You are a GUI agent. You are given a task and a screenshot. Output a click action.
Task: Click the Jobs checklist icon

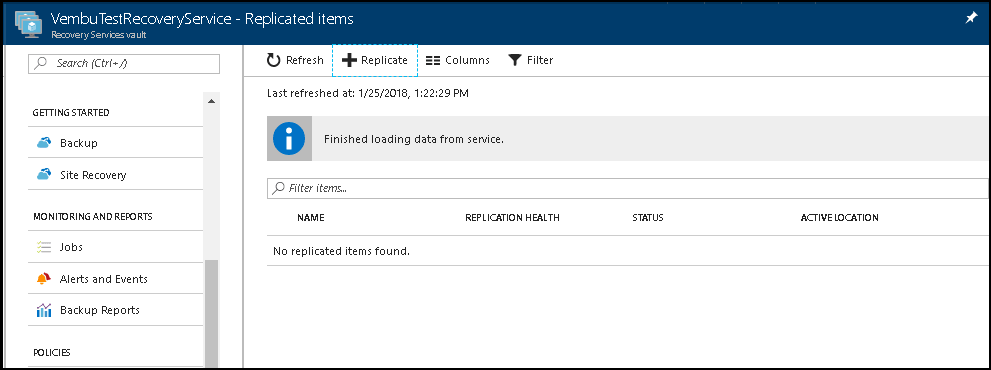click(44, 247)
